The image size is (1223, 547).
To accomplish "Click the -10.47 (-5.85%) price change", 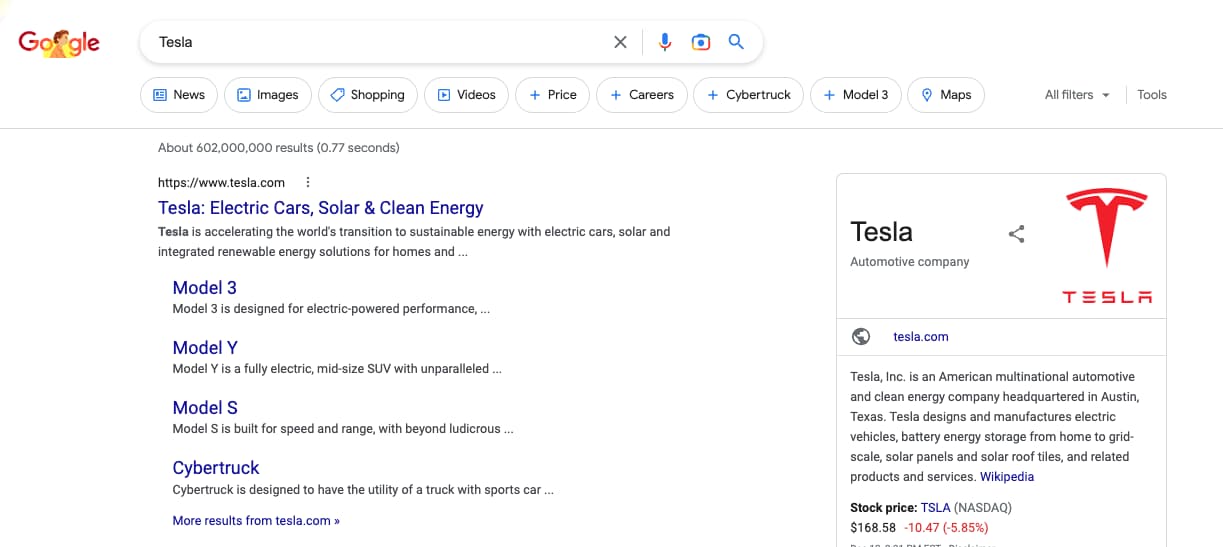I will tap(946, 527).
